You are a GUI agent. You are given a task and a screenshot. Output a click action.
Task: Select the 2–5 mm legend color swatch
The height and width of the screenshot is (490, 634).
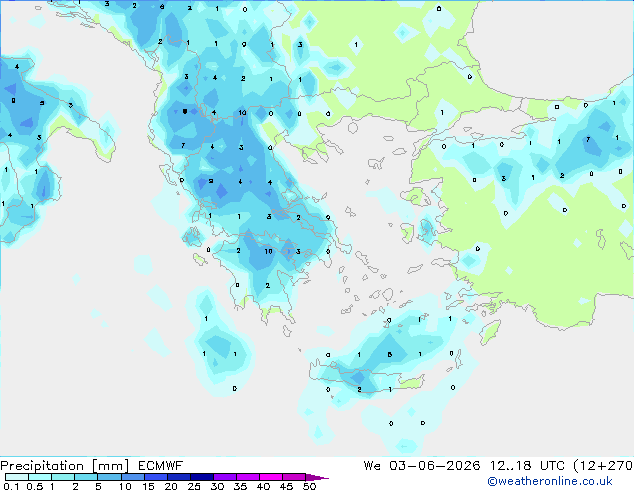click(86, 477)
